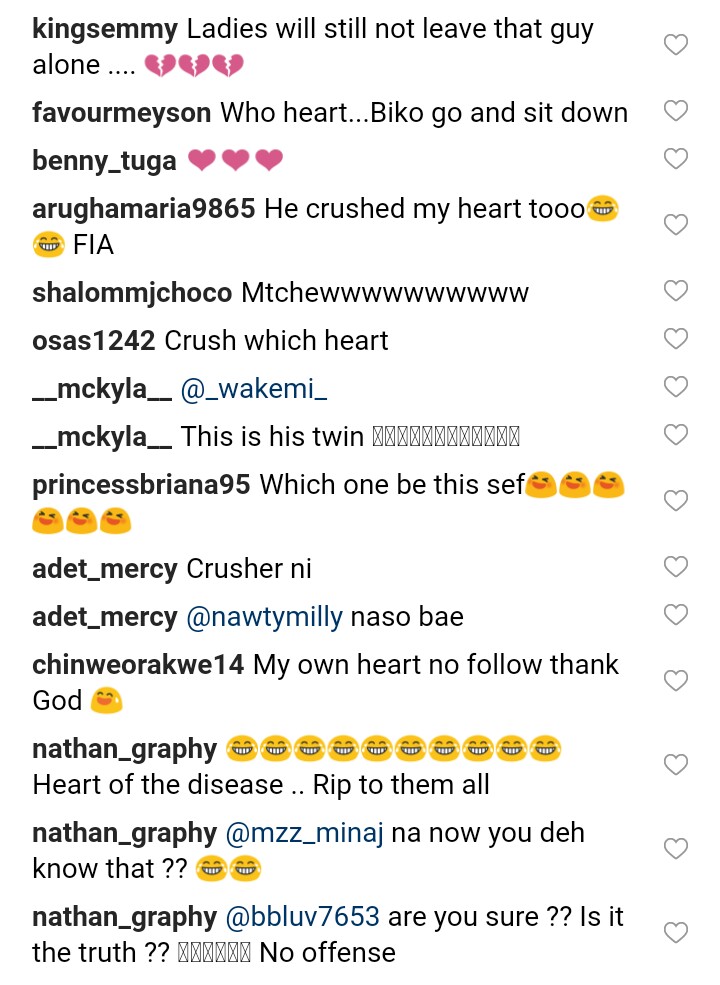The image size is (720, 985).
Task: View princessbriana95's profile
Action: (142, 485)
